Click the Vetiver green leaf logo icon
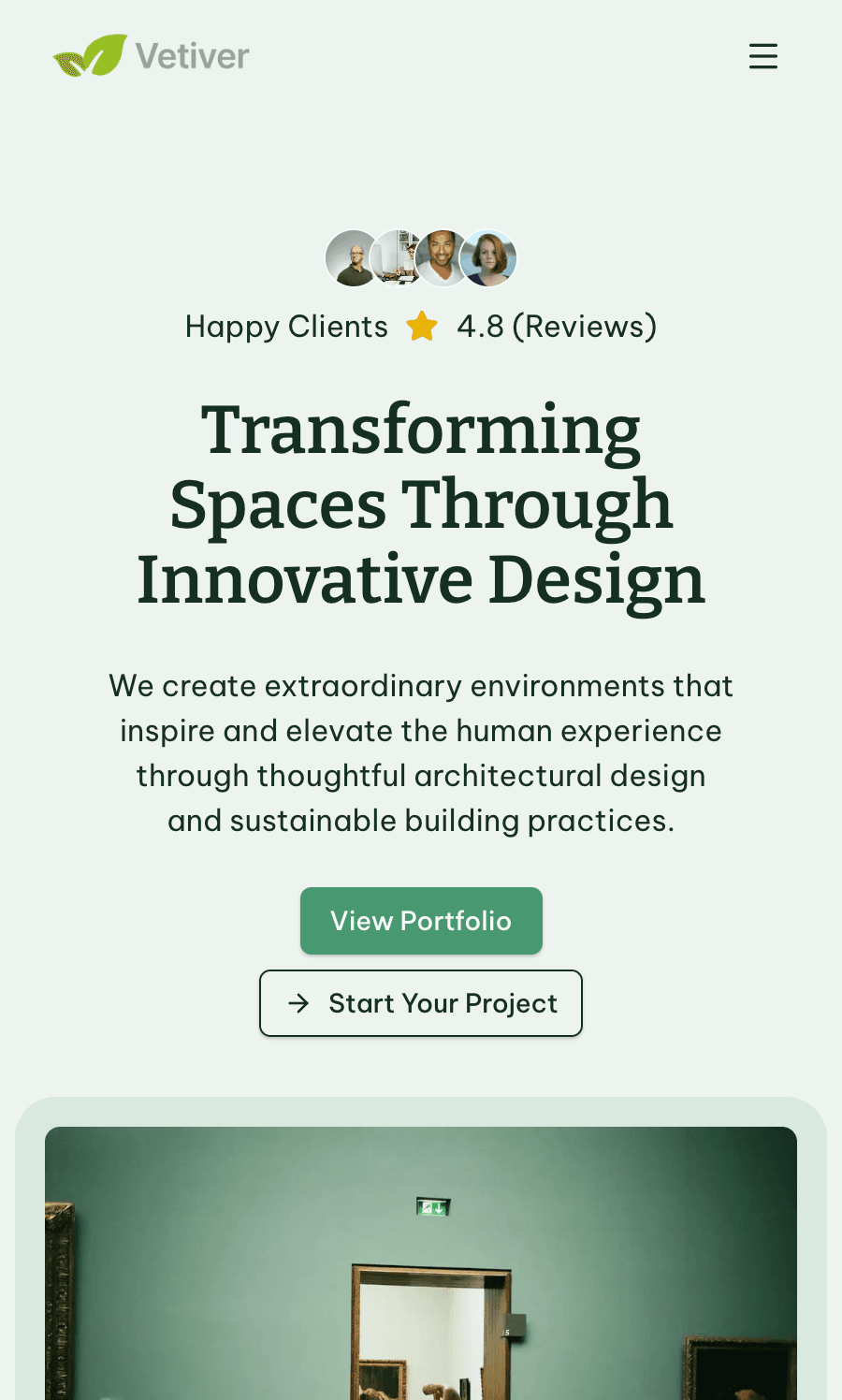 (x=91, y=56)
